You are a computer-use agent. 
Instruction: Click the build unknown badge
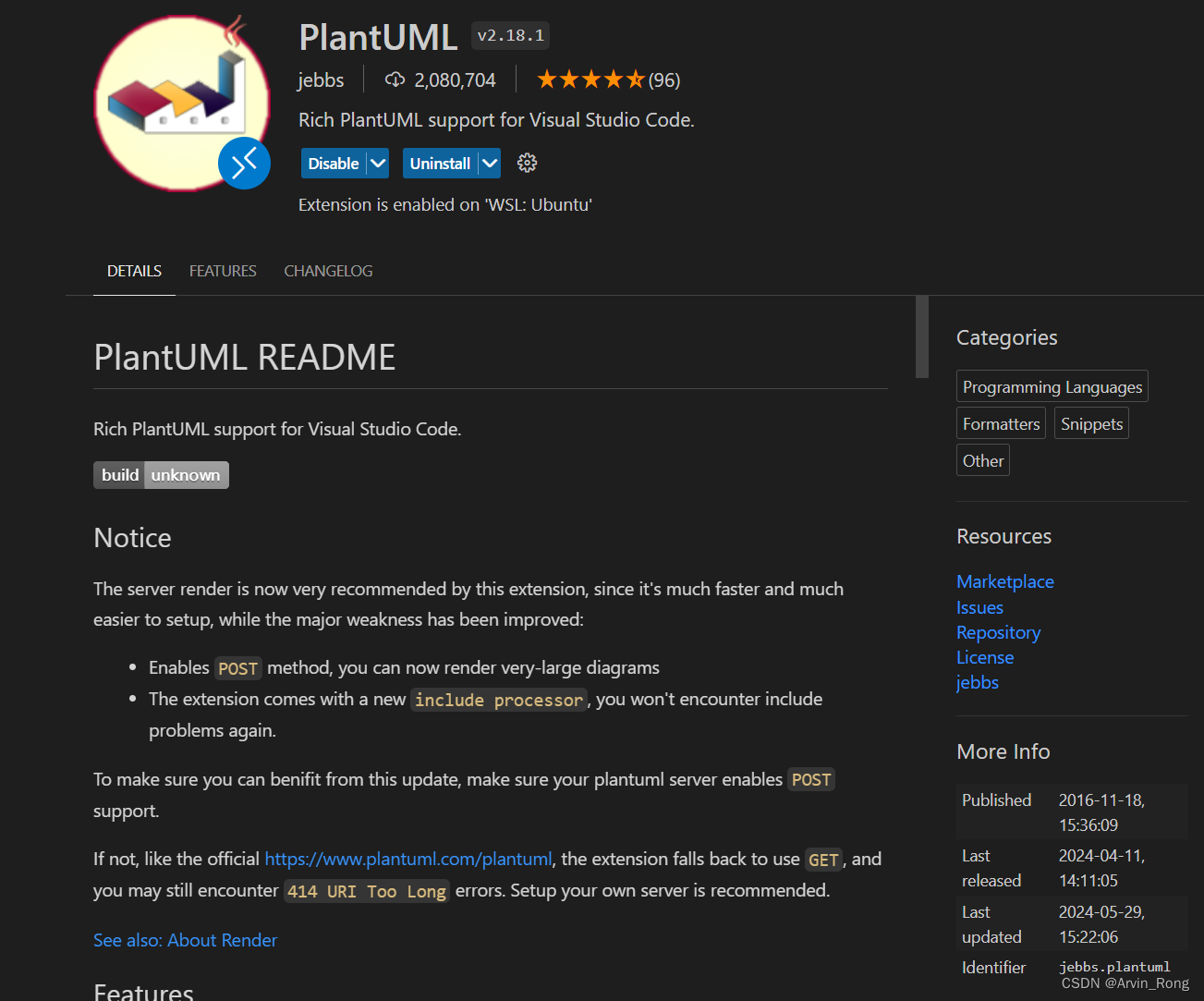(x=161, y=475)
